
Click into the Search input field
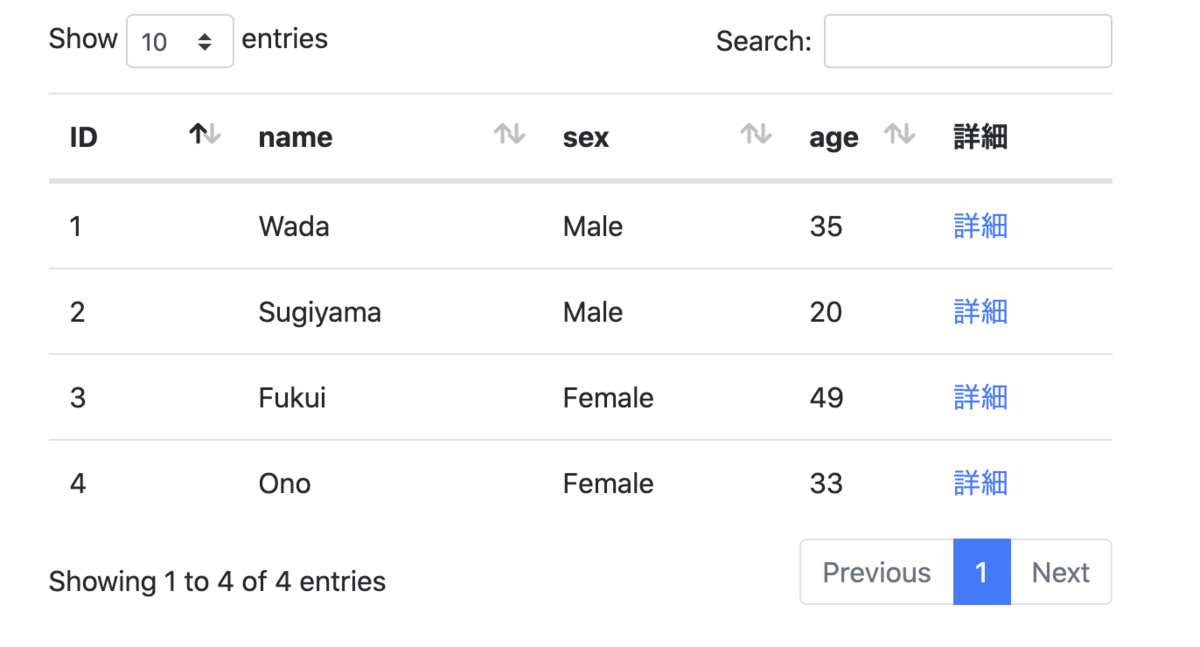[x=967, y=42]
